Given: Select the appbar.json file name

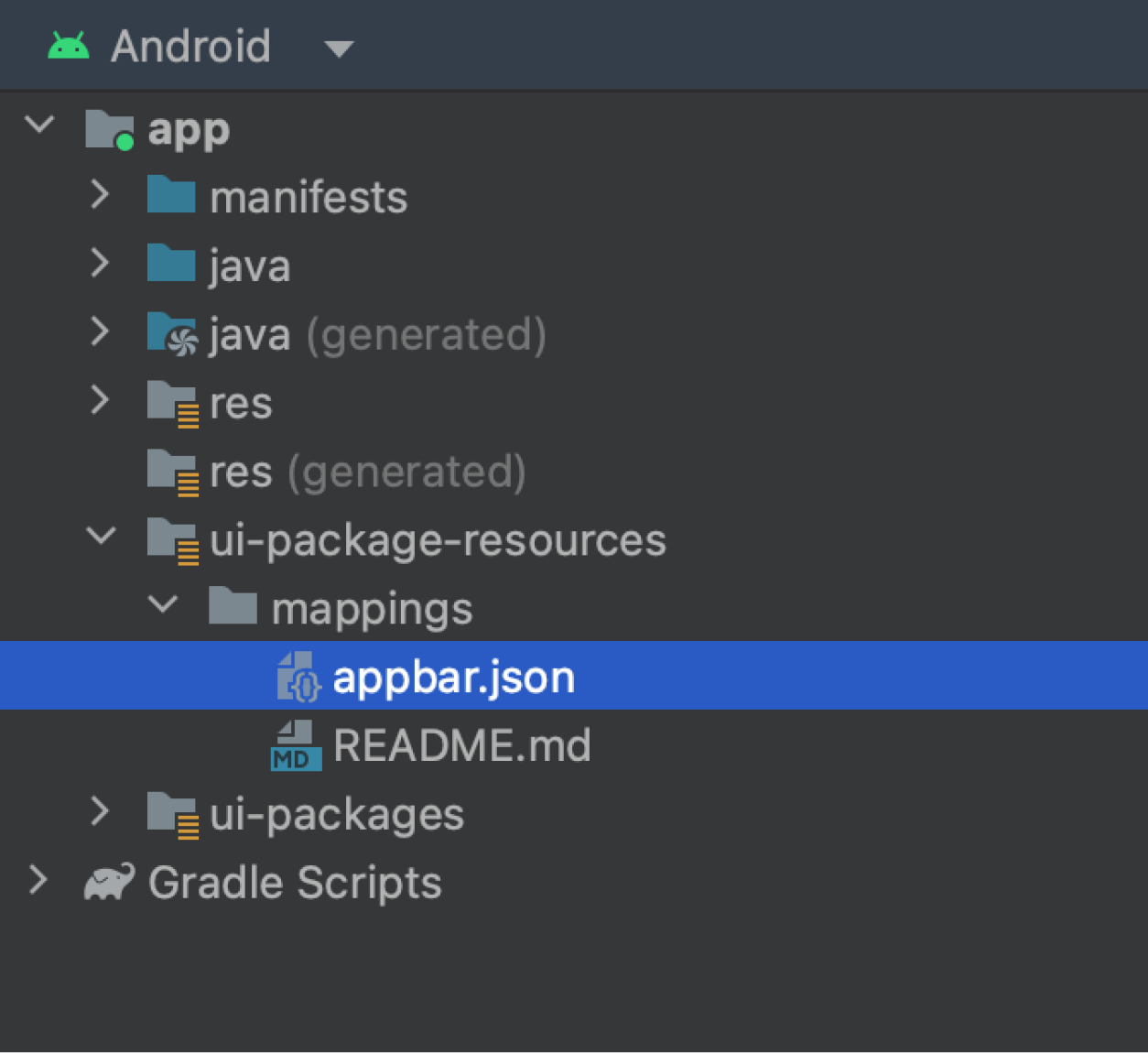Looking at the screenshot, I should [454, 678].
